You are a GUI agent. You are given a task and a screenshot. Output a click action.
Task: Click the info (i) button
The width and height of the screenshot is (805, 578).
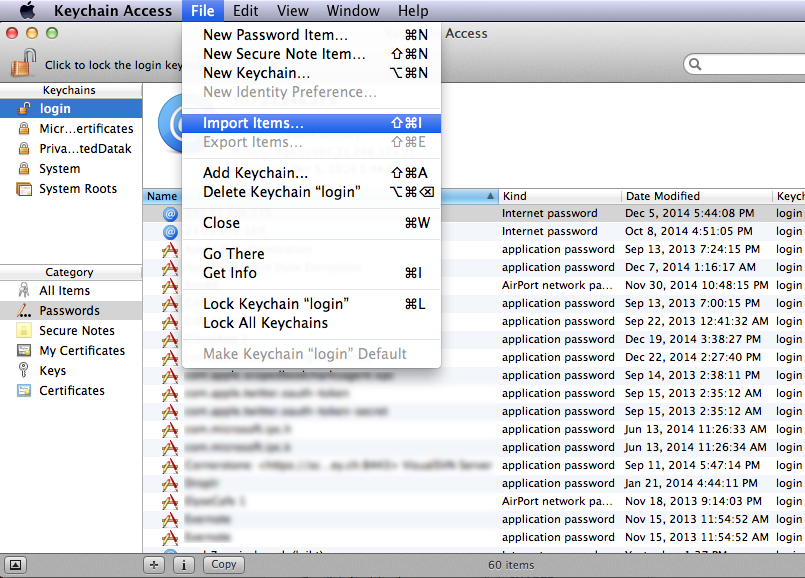click(184, 565)
